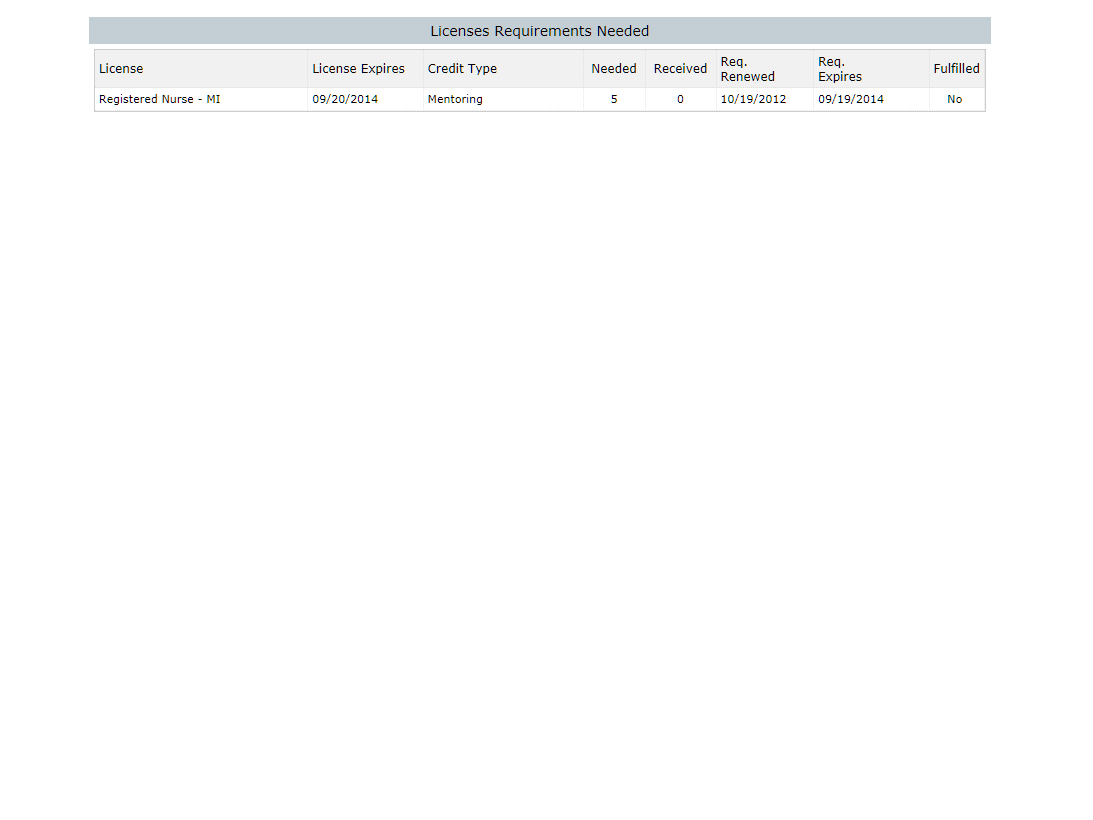Click the 09/19/2014 requirement expiration date
Viewport: 1093px width, 820px height.
850,99
